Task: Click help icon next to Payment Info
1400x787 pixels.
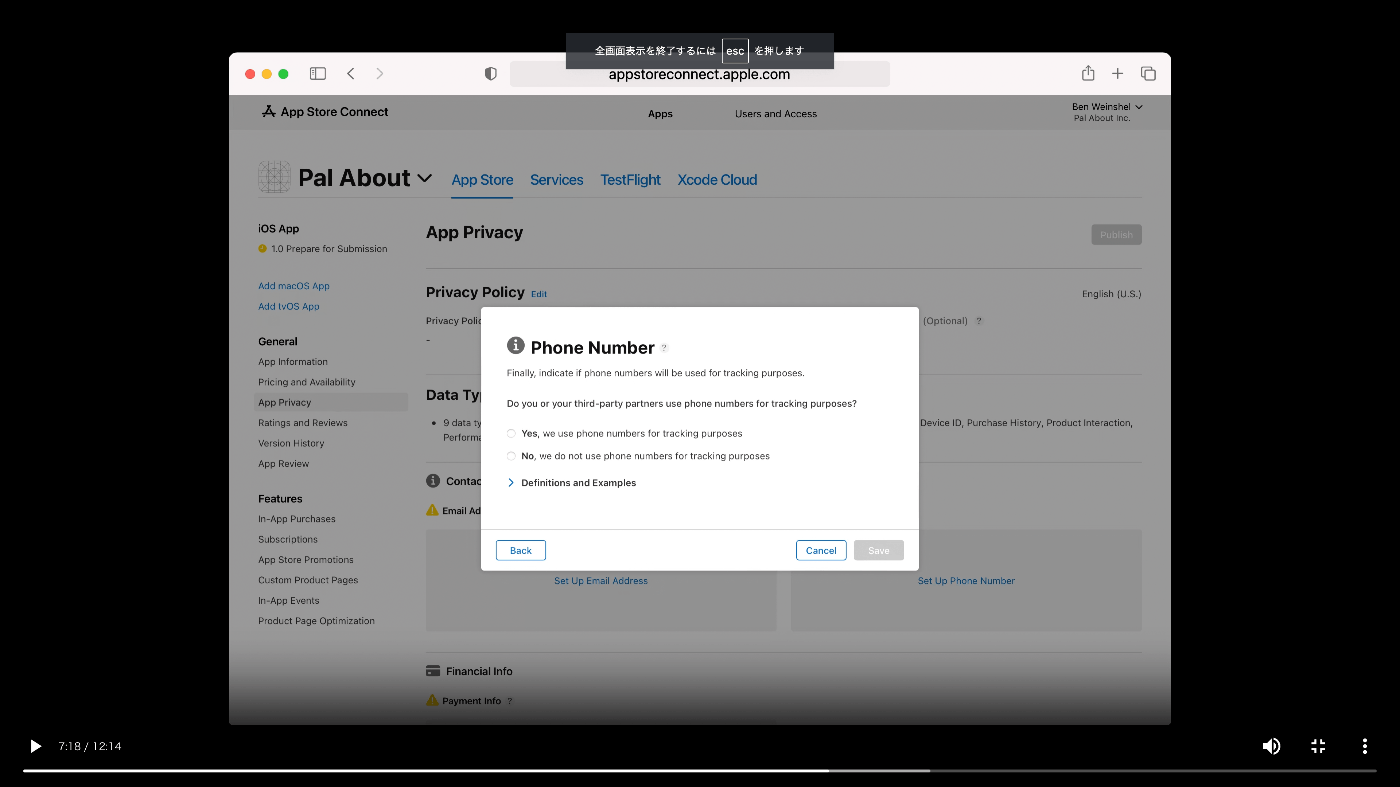Action: pos(509,702)
